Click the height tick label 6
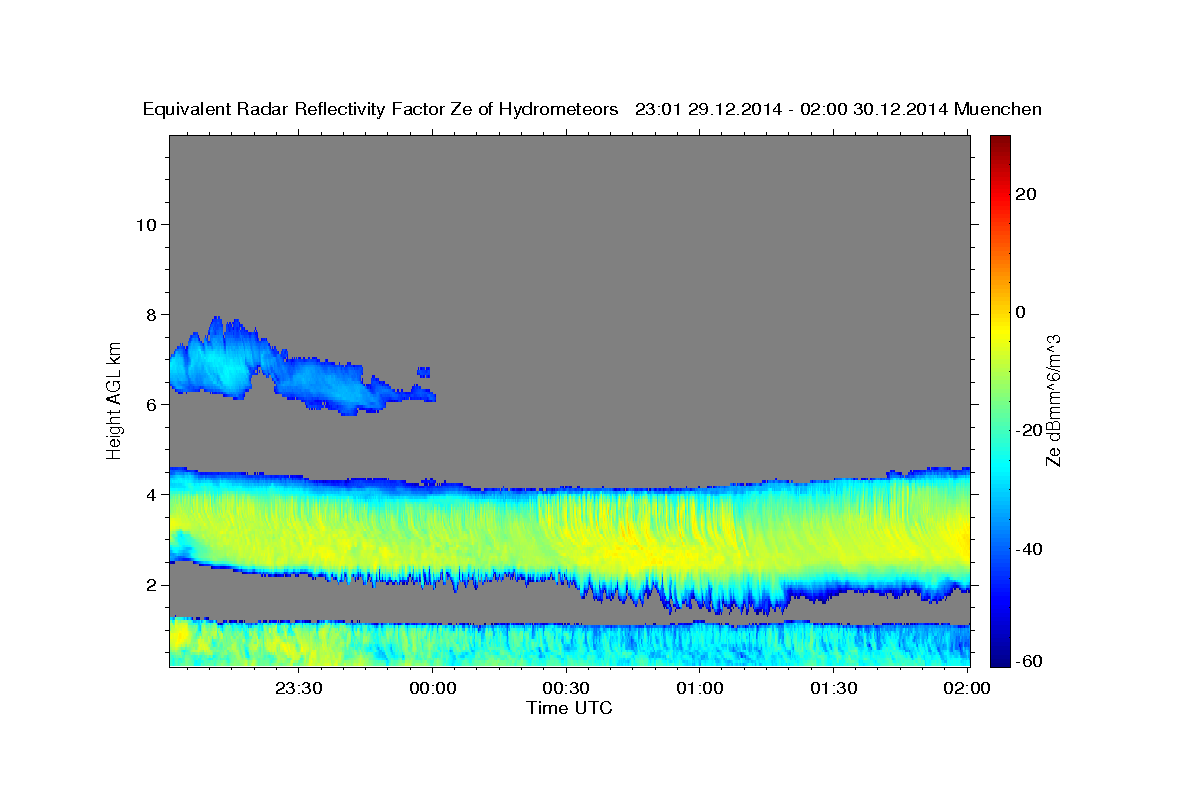 [150, 404]
